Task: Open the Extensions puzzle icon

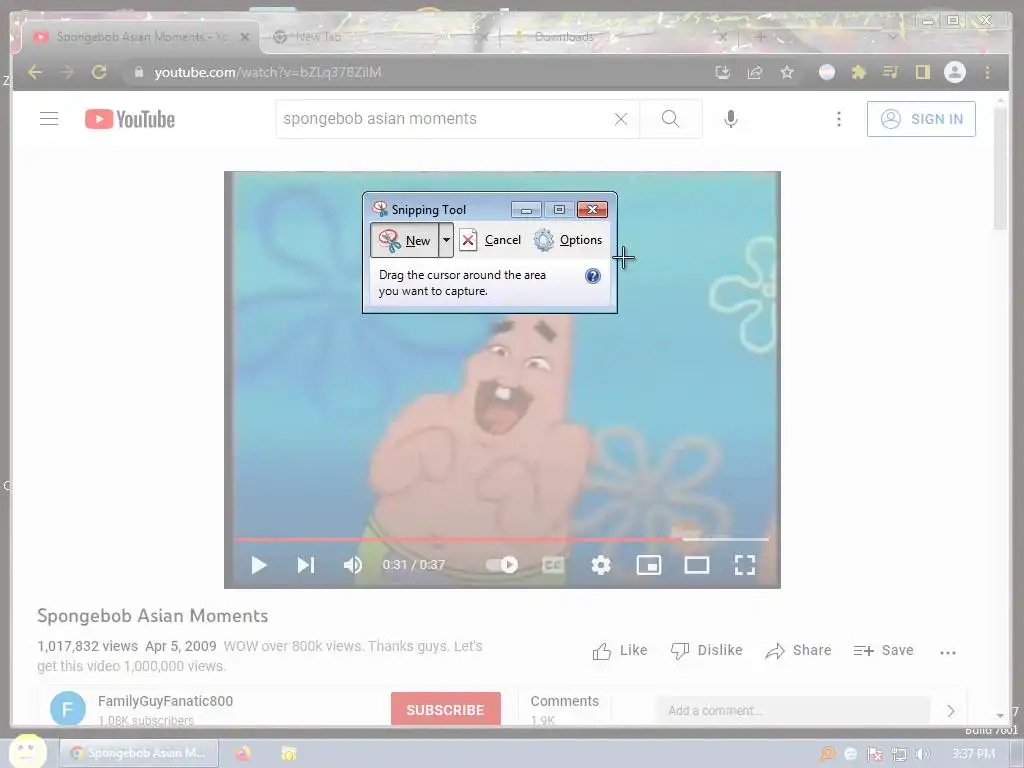Action: [x=859, y=72]
